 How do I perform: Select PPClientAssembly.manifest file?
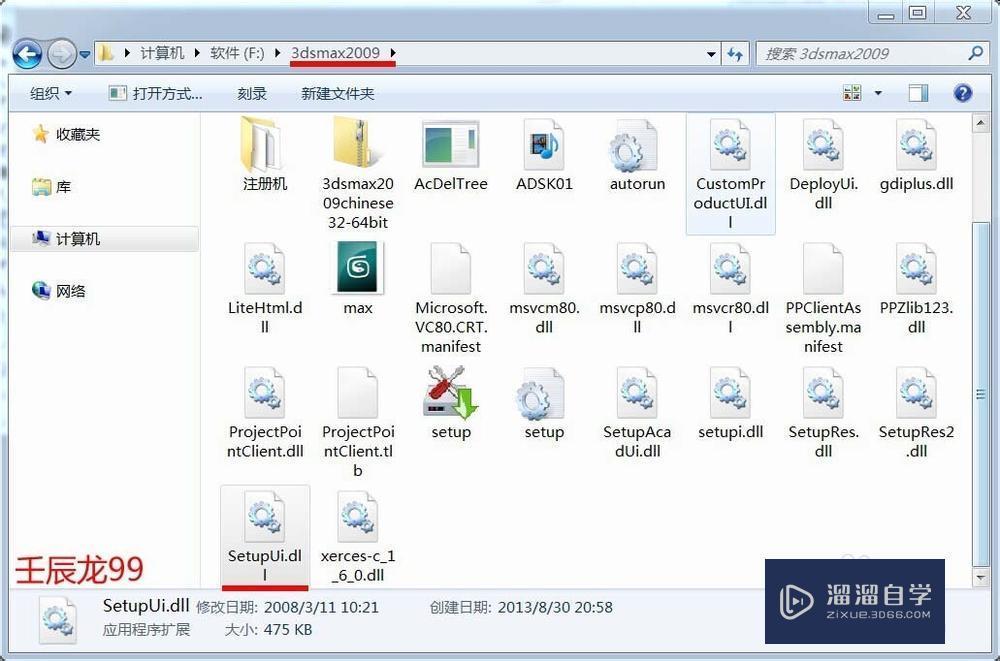pos(823,299)
